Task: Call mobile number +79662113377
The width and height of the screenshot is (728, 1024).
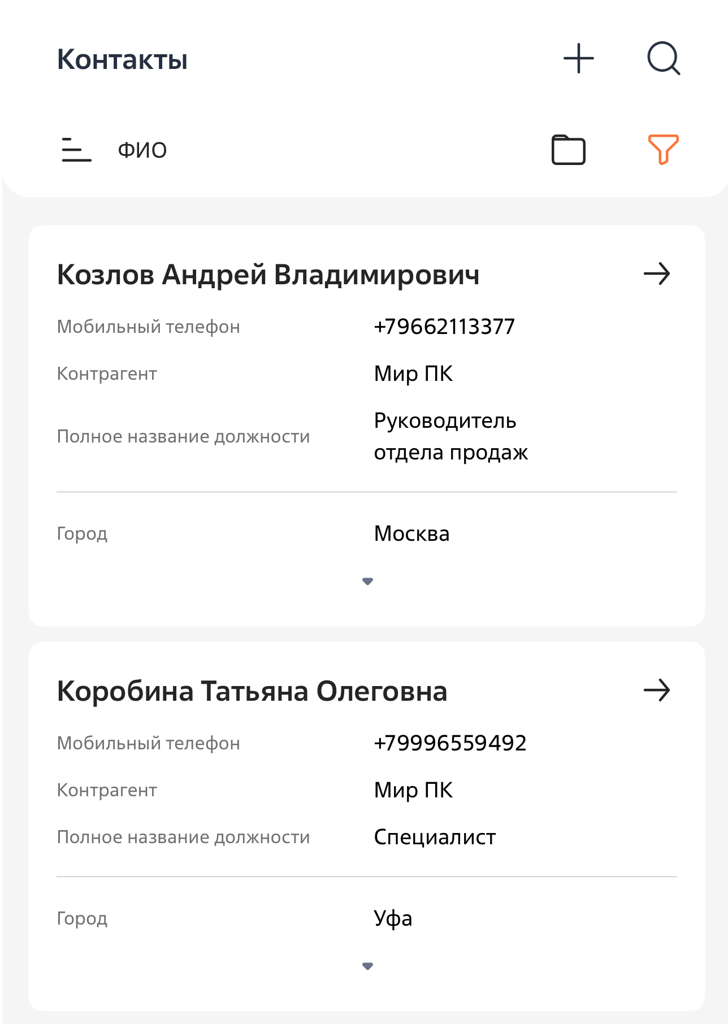Action: pyautogui.click(x=444, y=327)
